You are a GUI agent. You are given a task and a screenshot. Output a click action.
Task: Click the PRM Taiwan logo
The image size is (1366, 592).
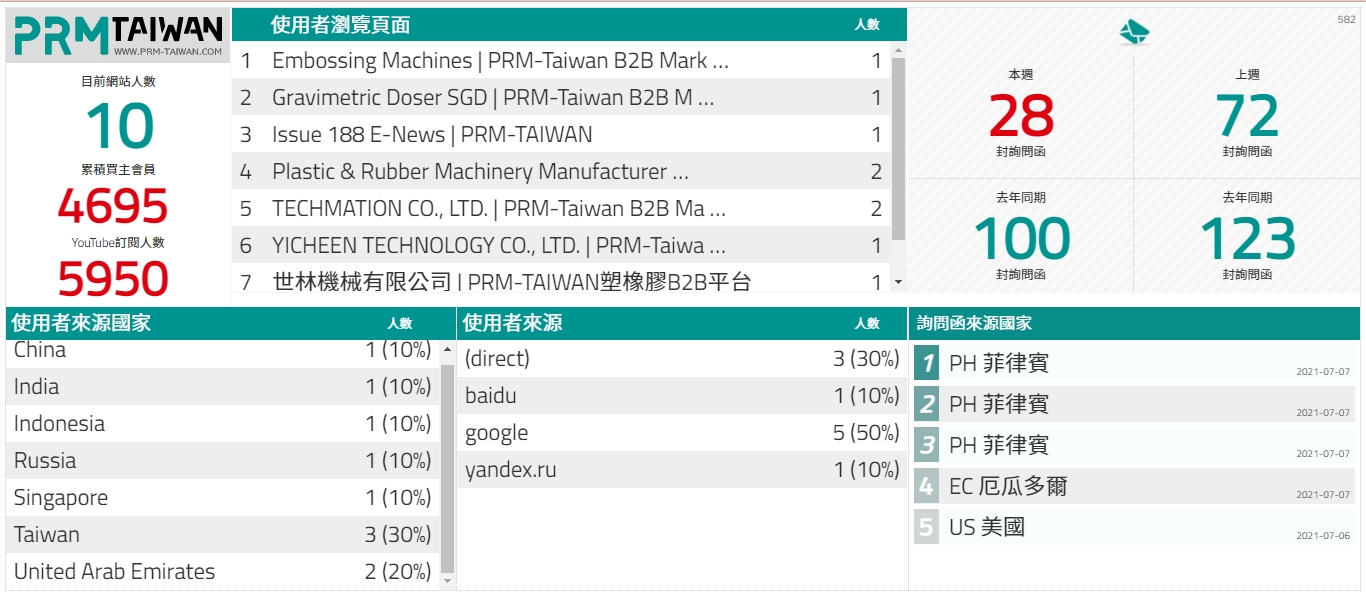click(x=118, y=36)
